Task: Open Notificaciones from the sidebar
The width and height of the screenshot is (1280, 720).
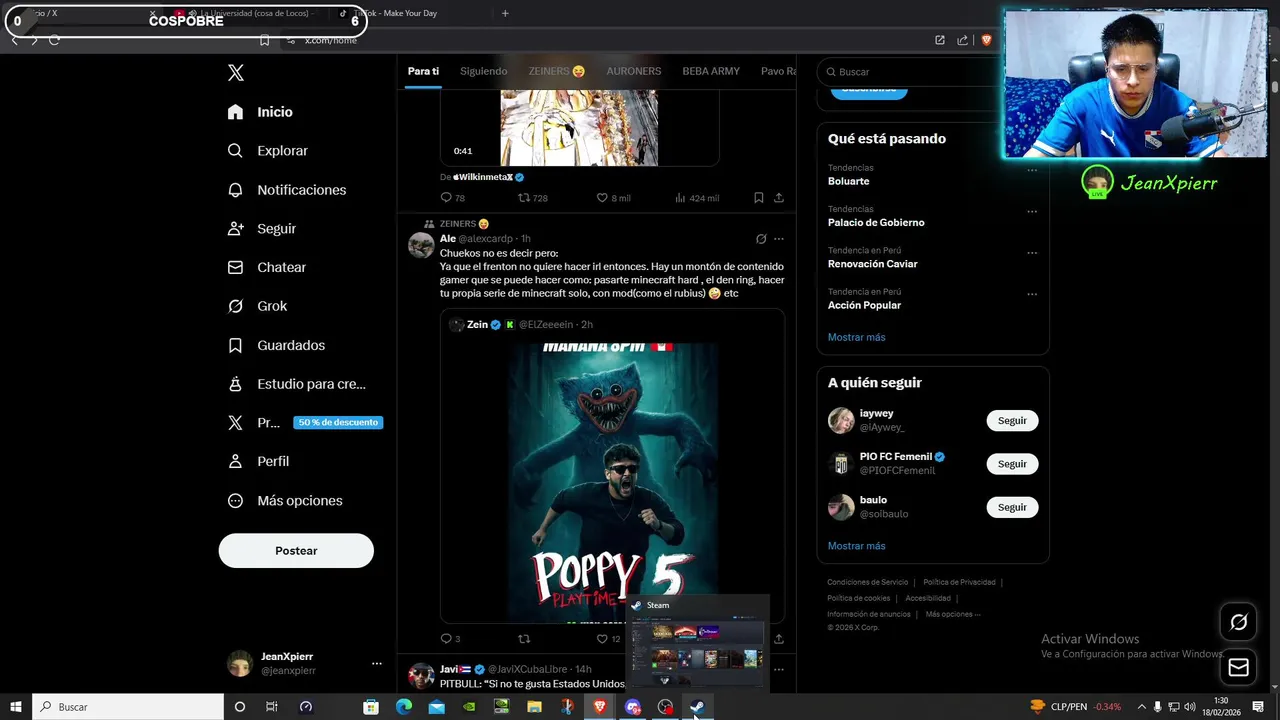Action: [287, 190]
